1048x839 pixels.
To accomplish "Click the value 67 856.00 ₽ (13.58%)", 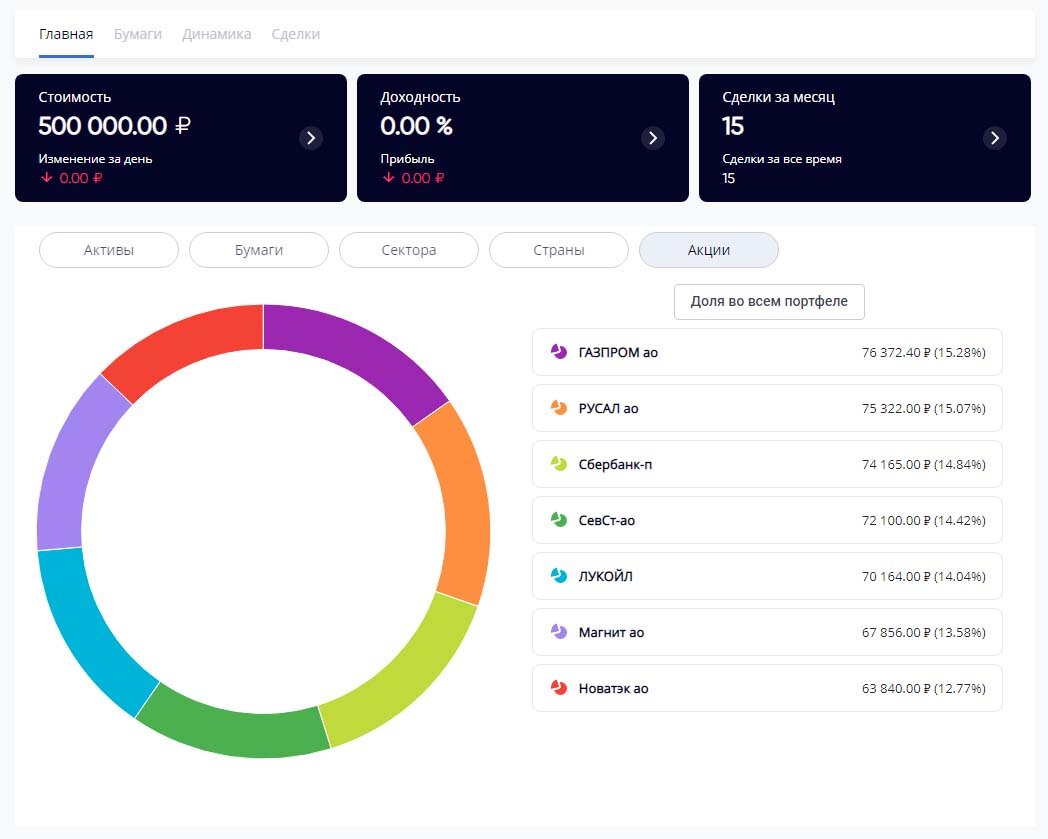I will 923,632.
